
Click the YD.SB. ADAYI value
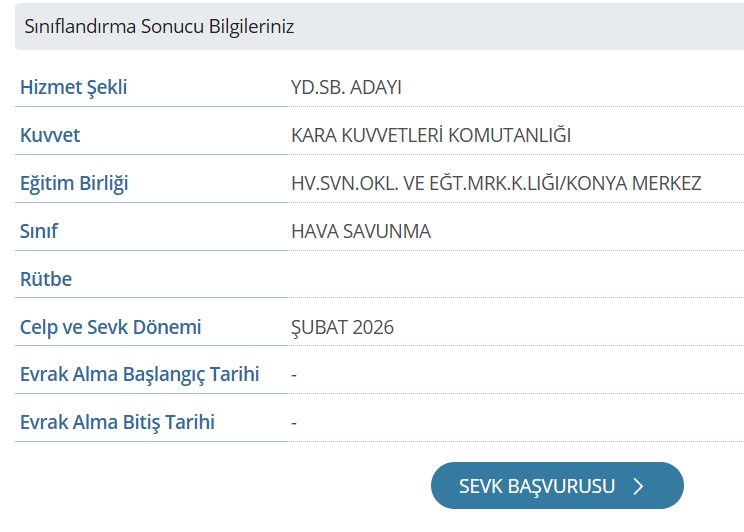click(346, 87)
